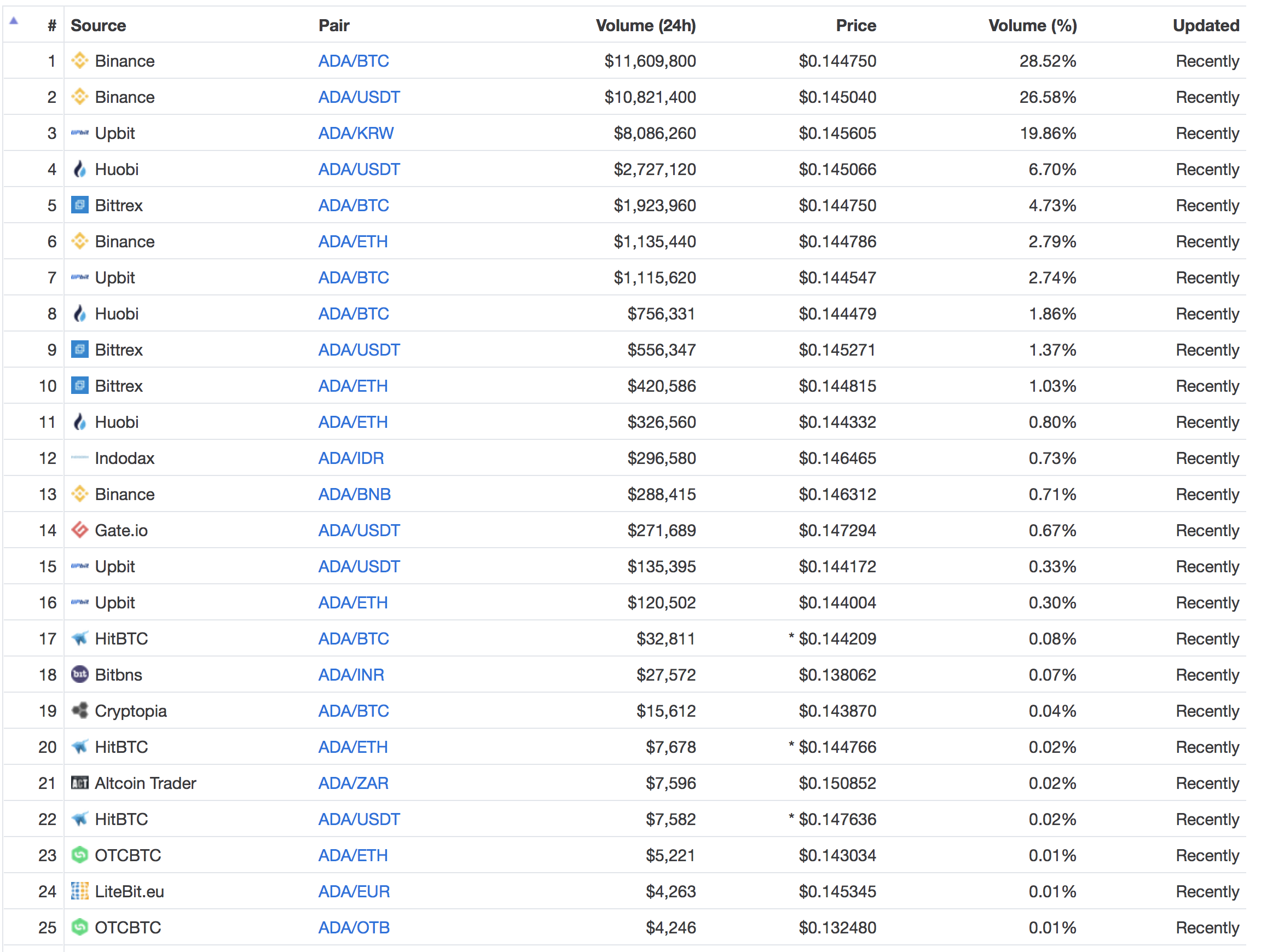
Task: Open the ADA/KRW pair link for Upbit
Action: click(x=355, y=133)
